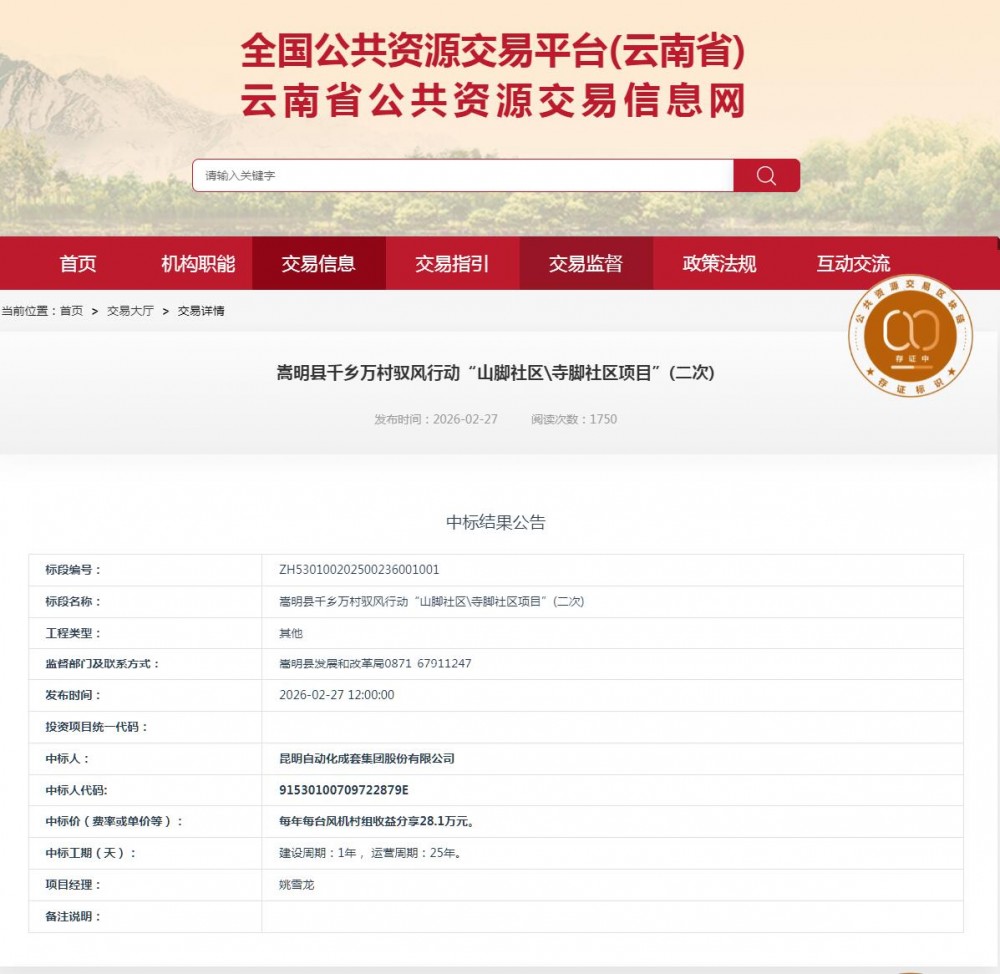
Task: Select the 首页 navigation menu
Action: (x=78, y=263)
